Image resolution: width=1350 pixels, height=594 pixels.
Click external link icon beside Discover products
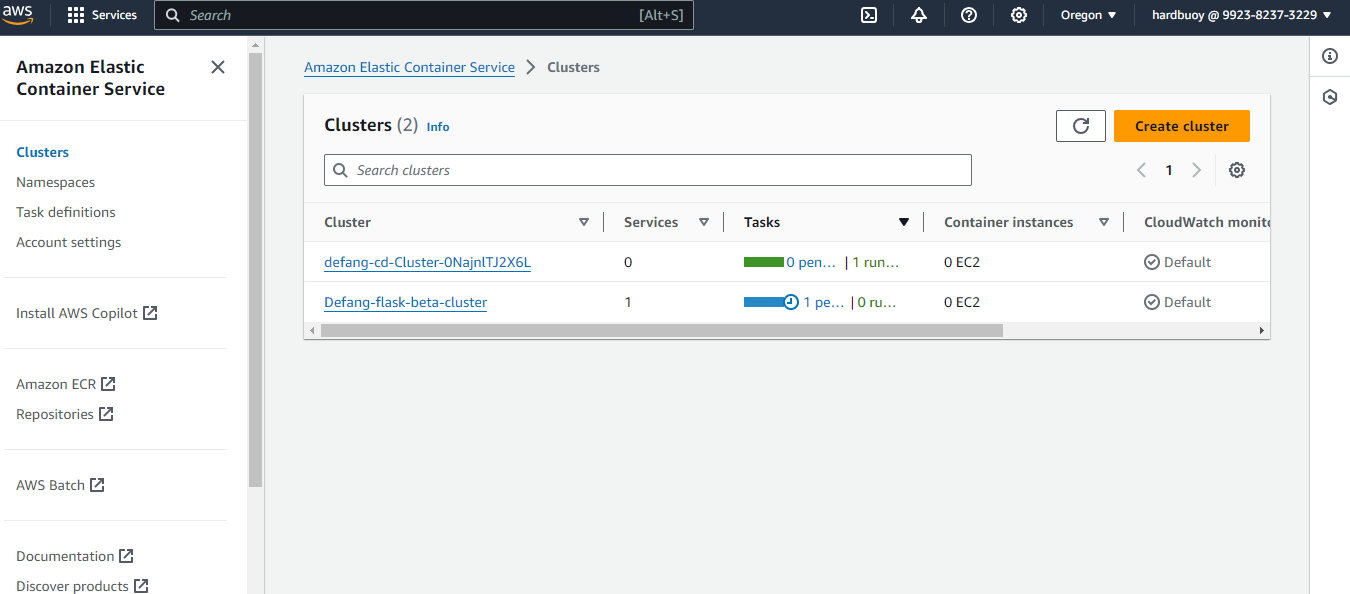(141, 586)
